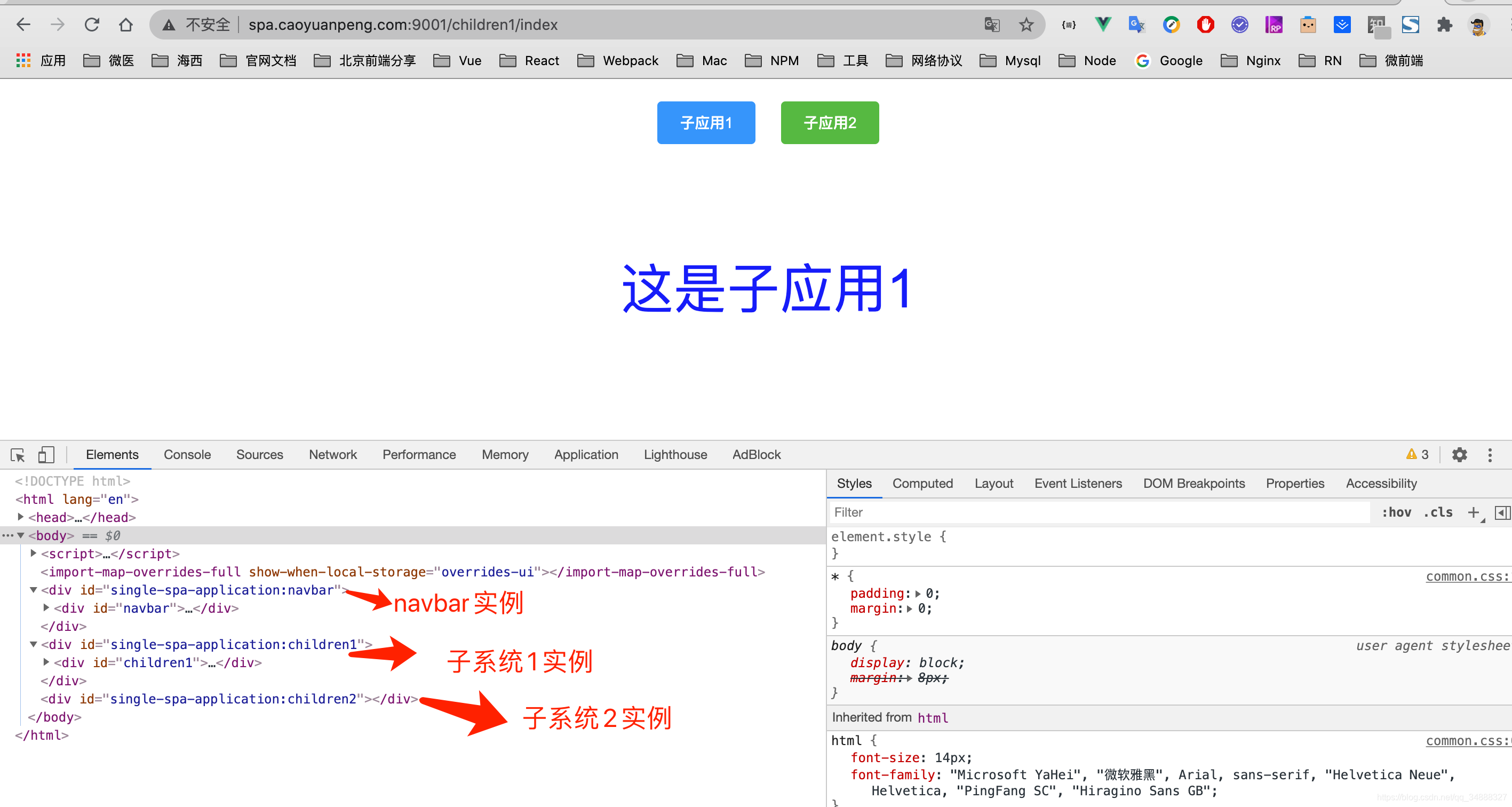
Task: Click the Application panel icon
Action: pyautogui.click(x=585, y=455)
